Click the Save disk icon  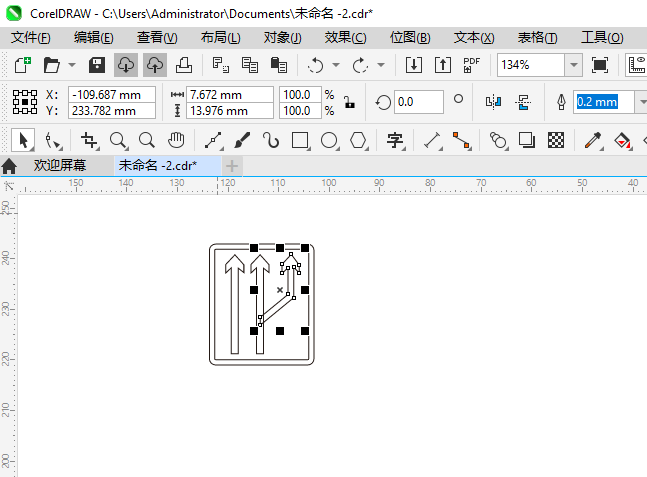click(98, 65)
